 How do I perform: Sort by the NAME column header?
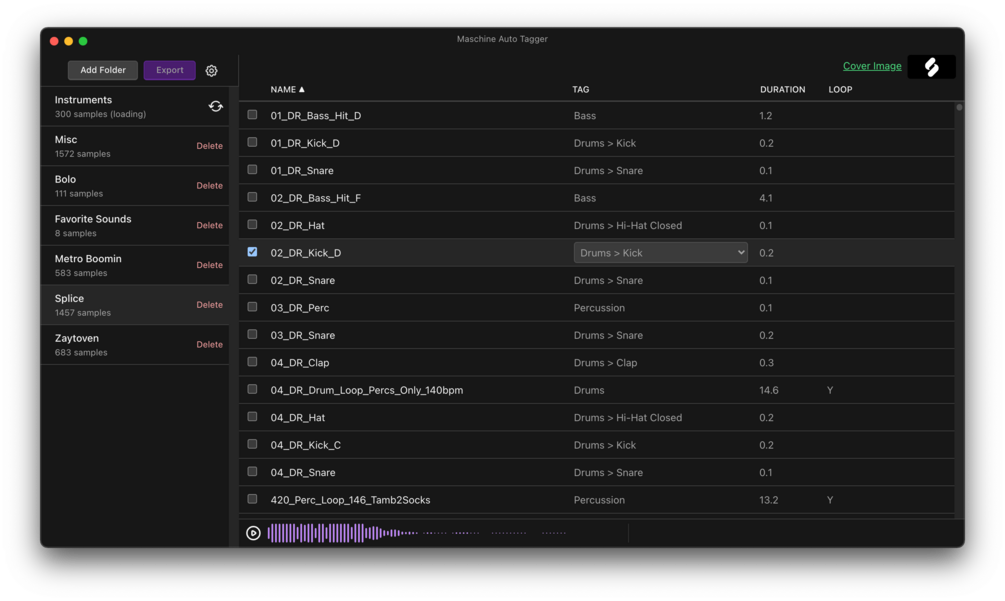pos(287,90)
